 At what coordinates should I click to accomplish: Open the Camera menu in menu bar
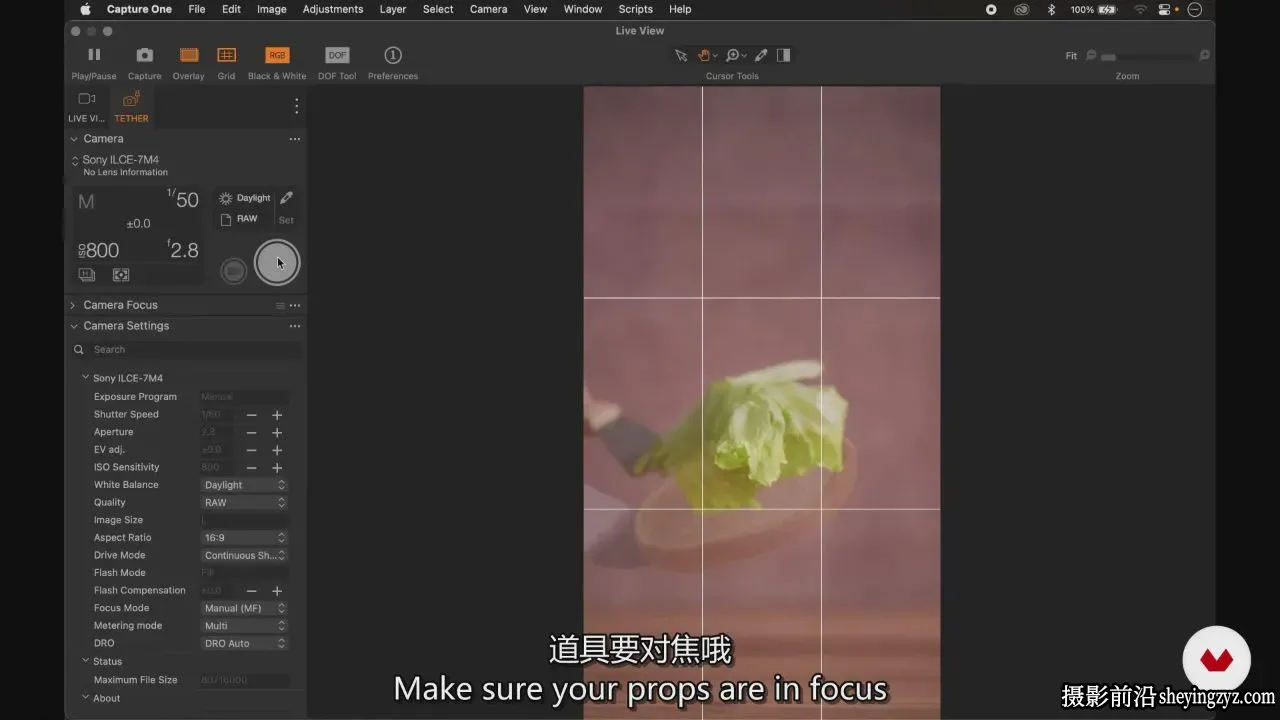[x=489, y=9]
